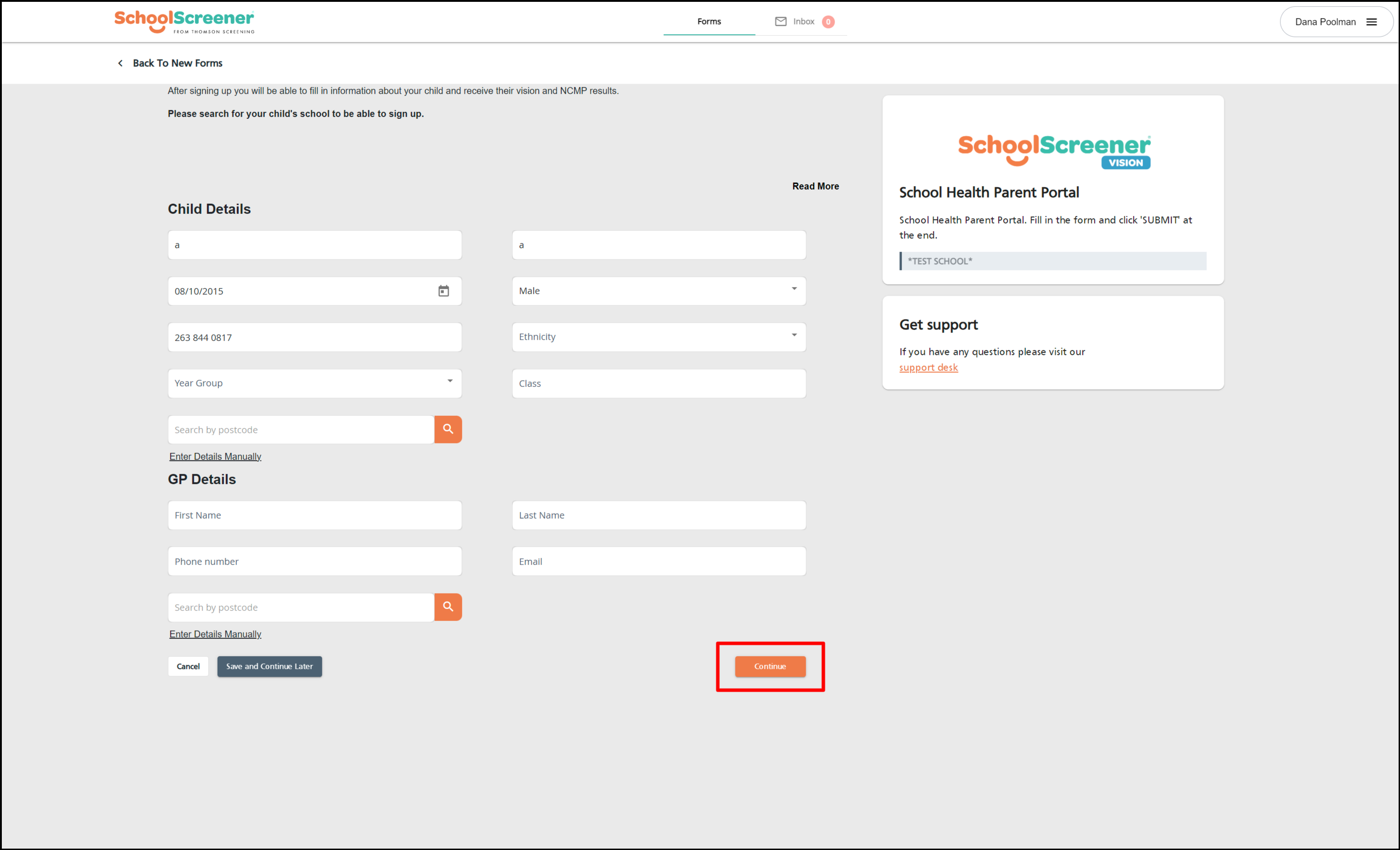This screenshot has height=850, width=1400.
Task: Click the GP First Name field
Action: pos(315,515)
